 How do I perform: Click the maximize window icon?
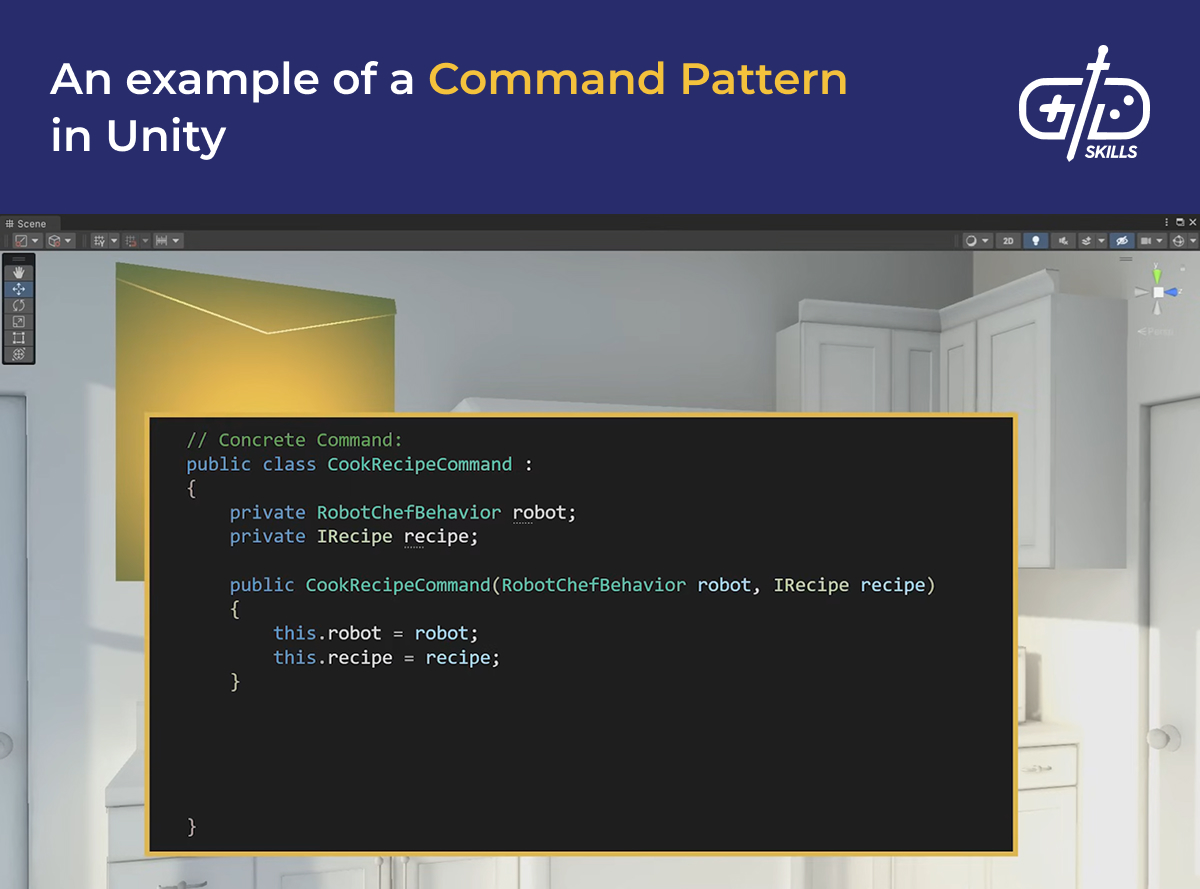coord(1180,222)
